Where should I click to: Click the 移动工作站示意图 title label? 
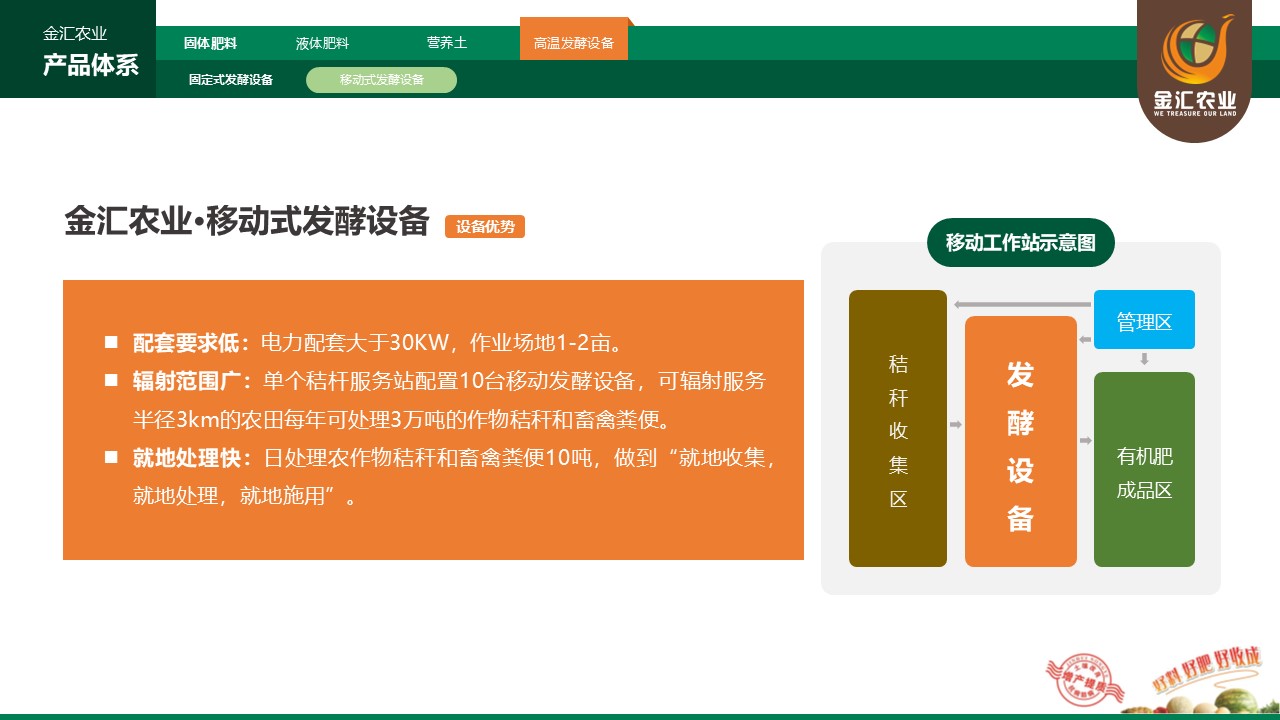coord(1021,243)
